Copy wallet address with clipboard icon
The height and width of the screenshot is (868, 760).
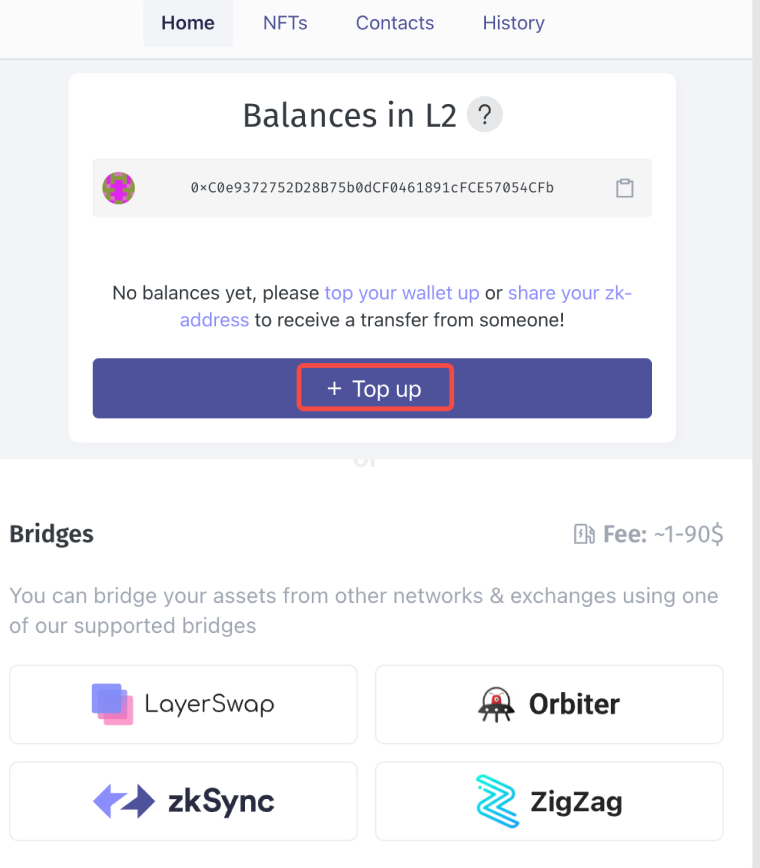click(x=624, y=188)
